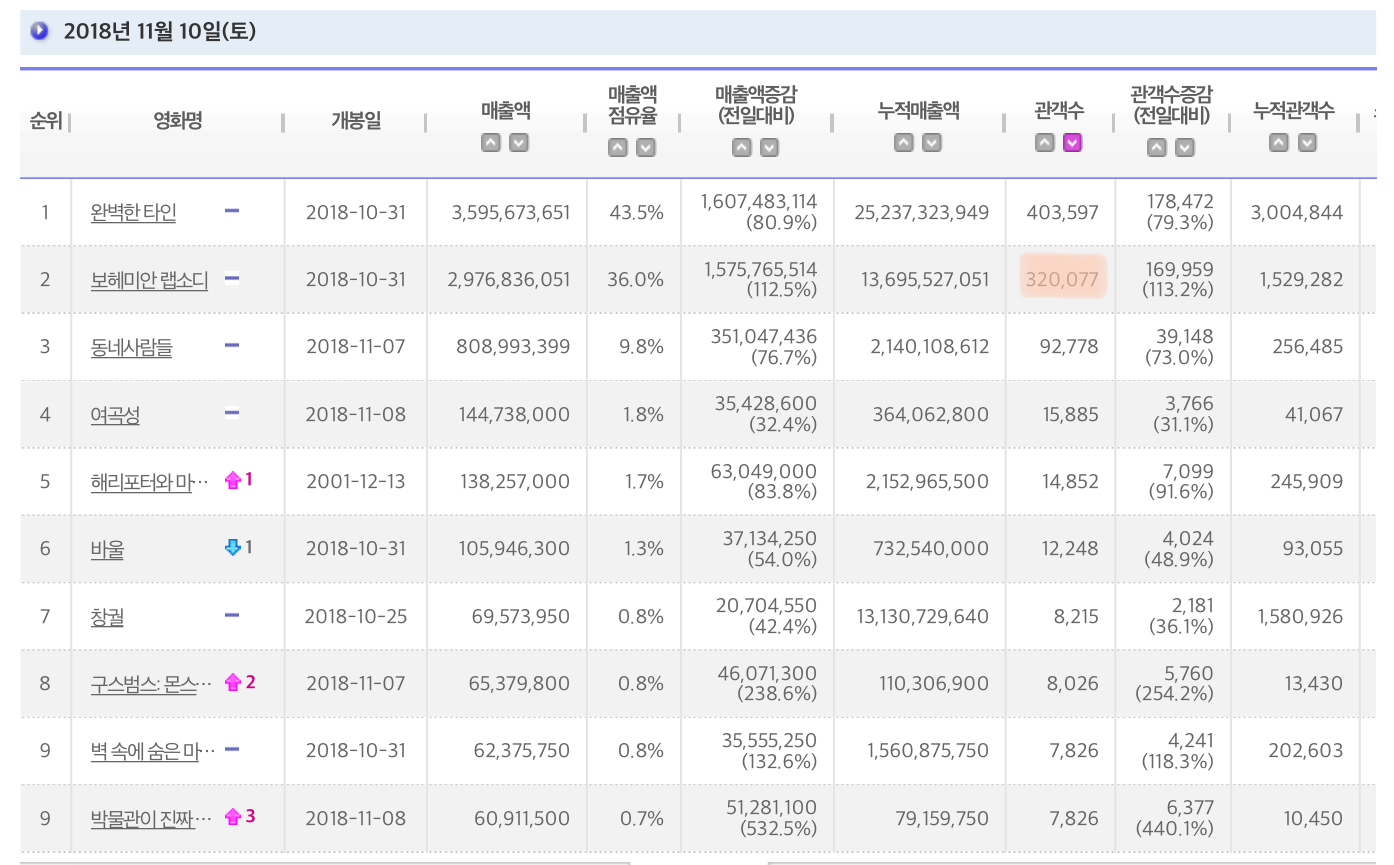Open the 보헤미안 랩소디 movie link
This screenshot has height=865, width=1394.
click(x=149, y=280)
